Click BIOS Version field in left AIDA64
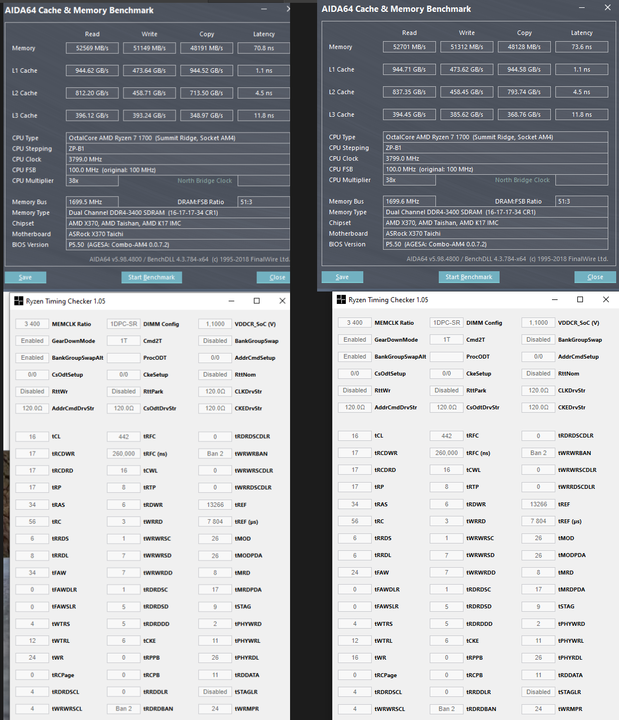The image size is (619, 720). click(178, 245)
